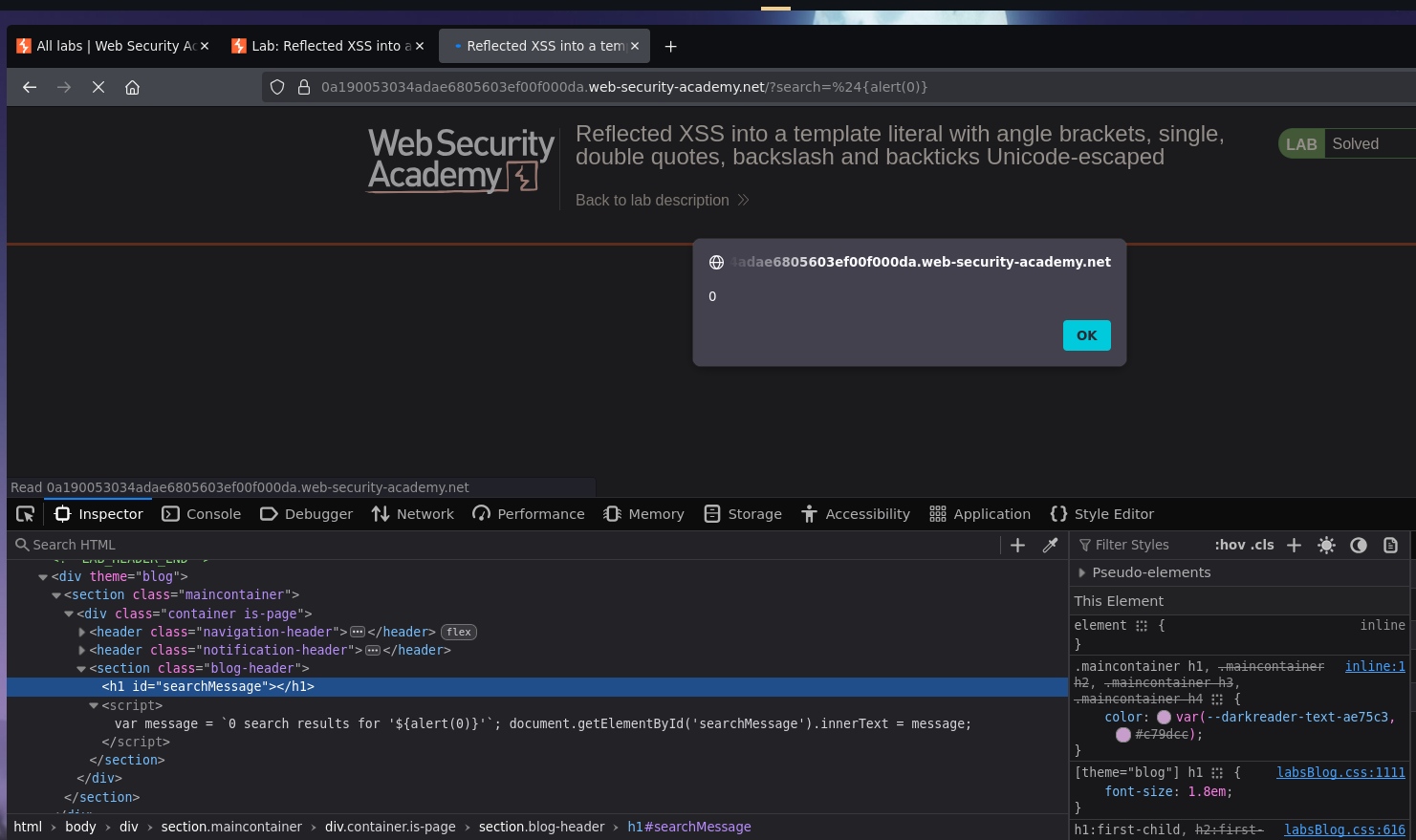Collapse the script node
This screenshot has height=840, width=1416.
coord(94,706)
